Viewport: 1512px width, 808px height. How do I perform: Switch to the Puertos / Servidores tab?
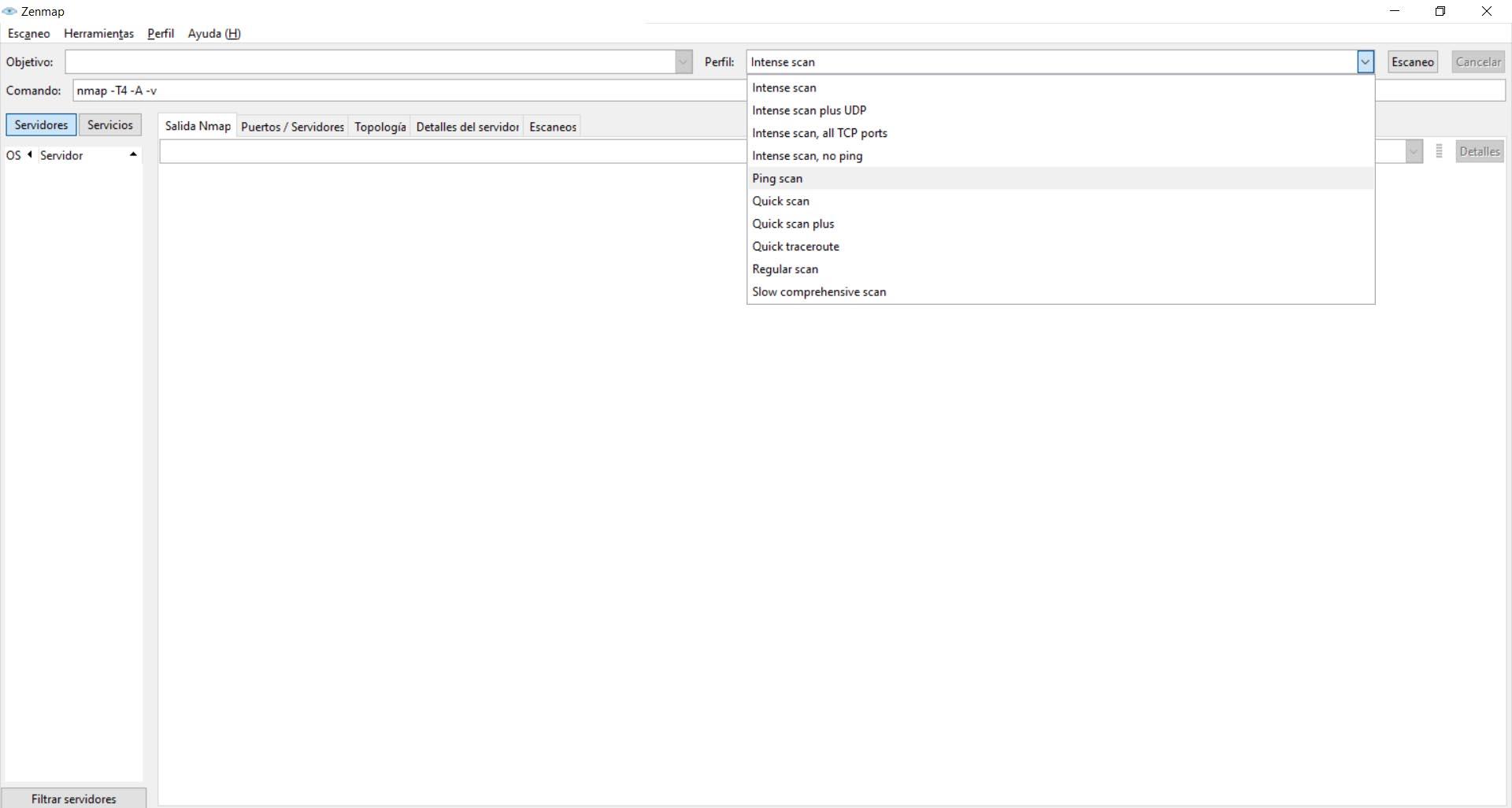point(292,127)
